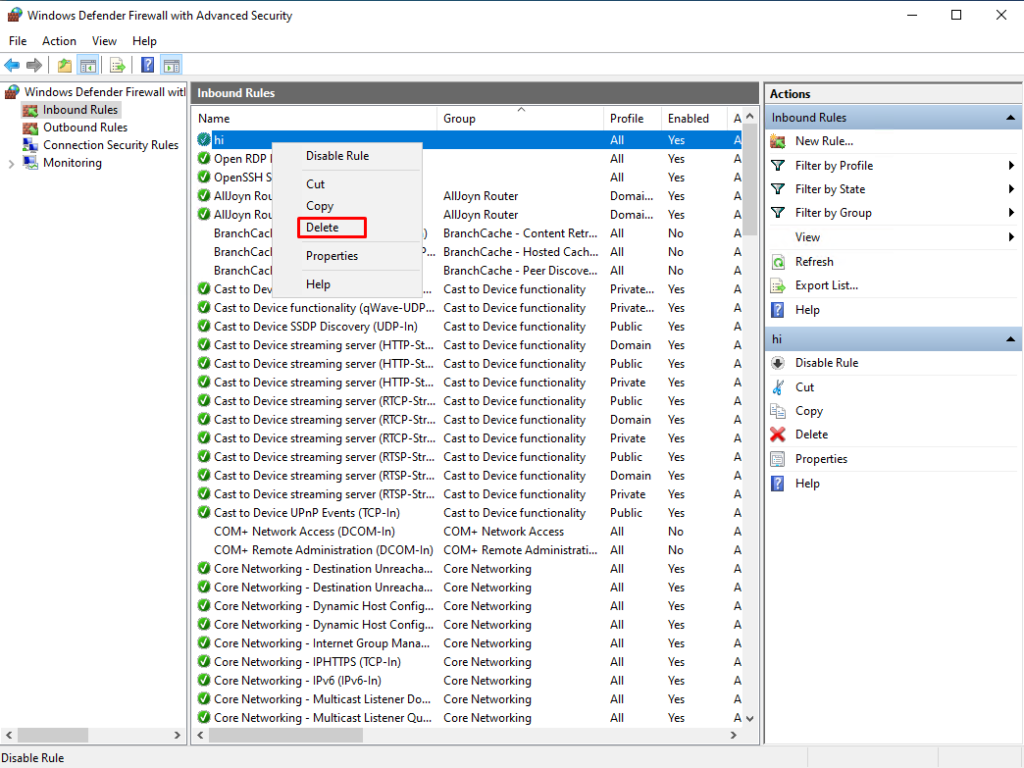This screenshot has height=768, width=1024.
Task: Sort by the Group column header
Action: pos(520,118)
